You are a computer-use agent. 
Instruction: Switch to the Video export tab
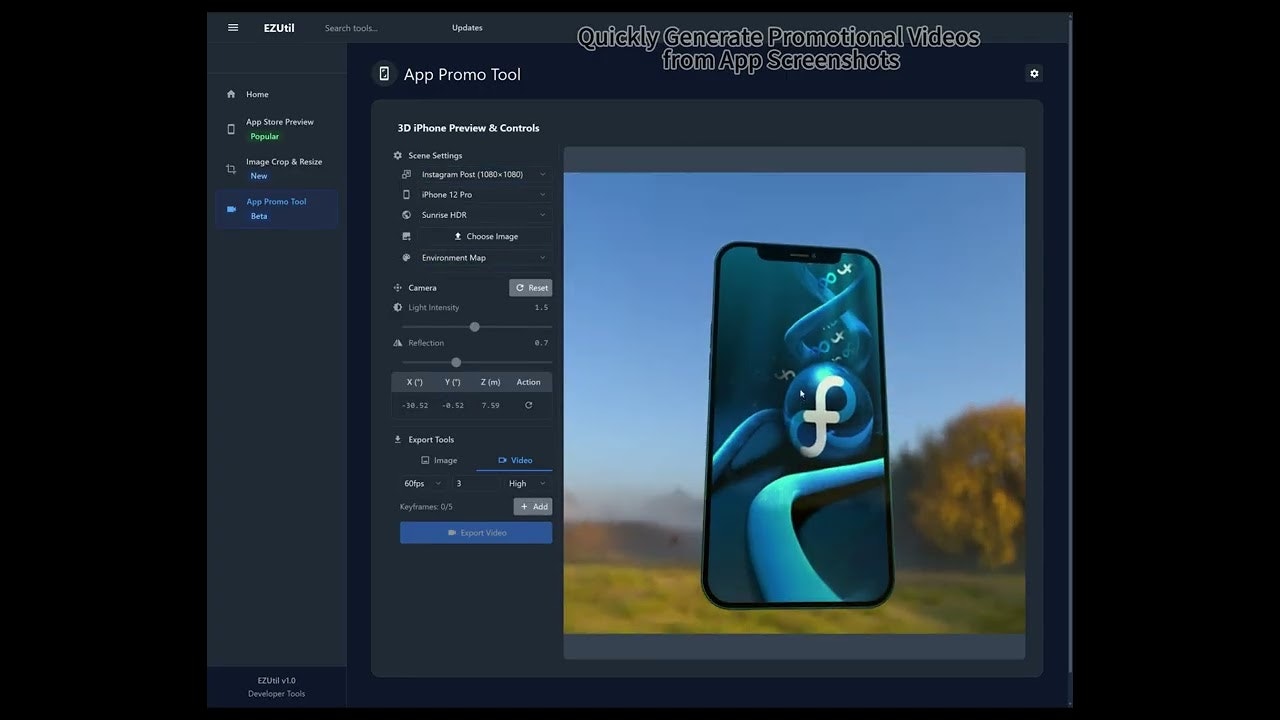click(514, 460)
